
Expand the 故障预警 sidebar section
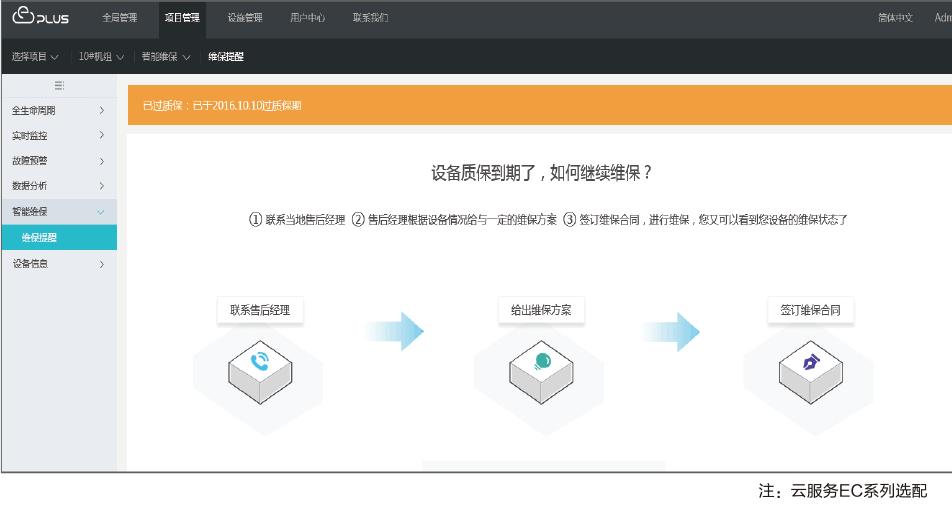58,160
